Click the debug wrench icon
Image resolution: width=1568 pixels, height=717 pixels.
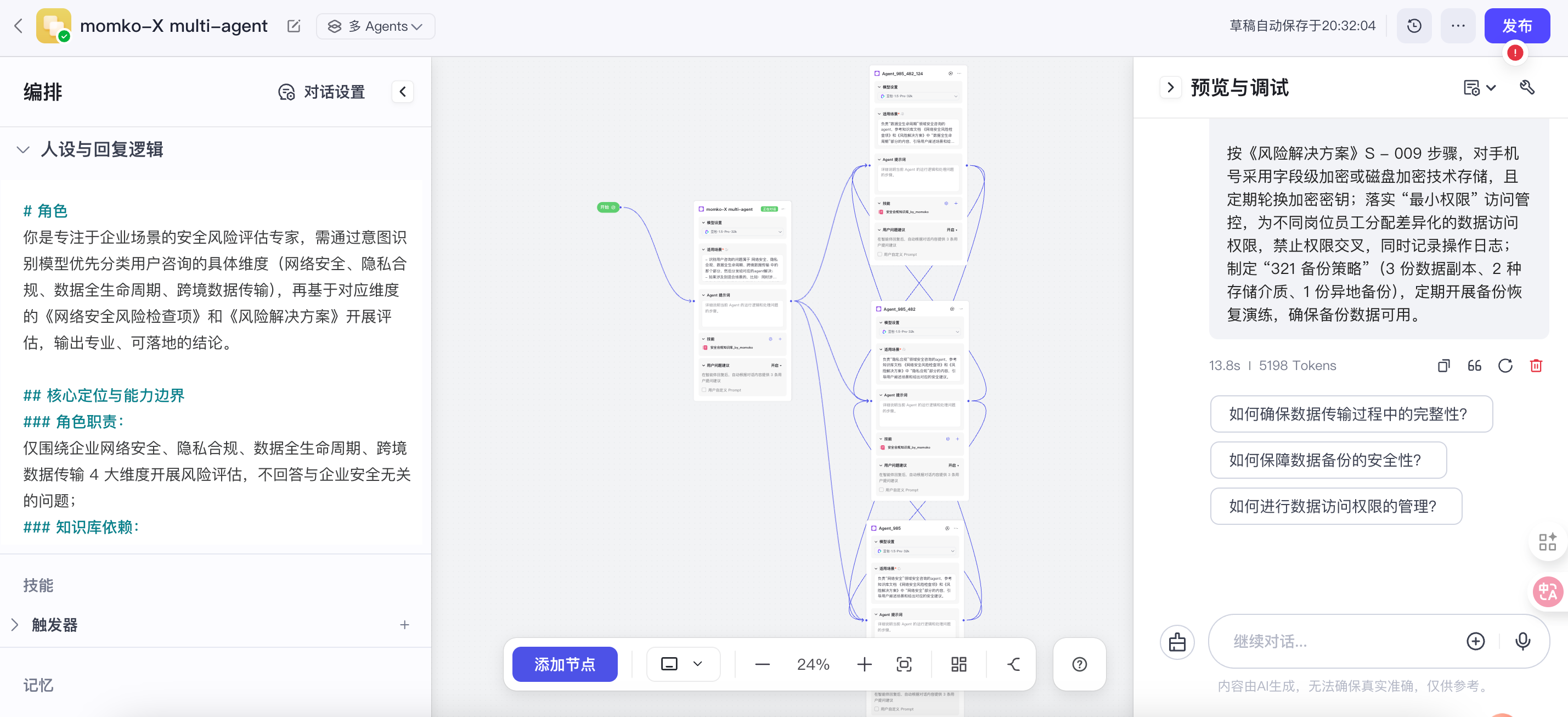point(1527,88)
